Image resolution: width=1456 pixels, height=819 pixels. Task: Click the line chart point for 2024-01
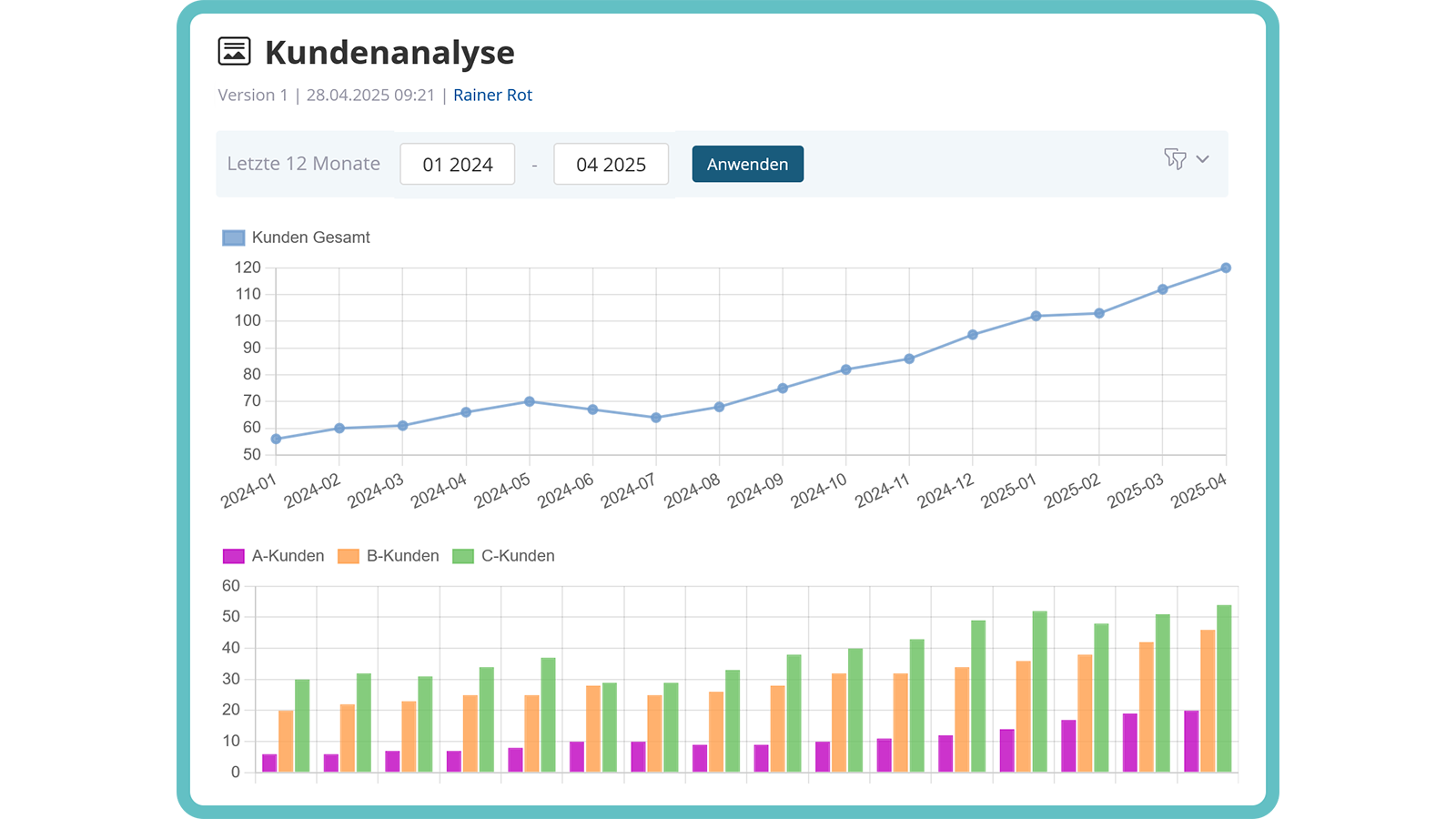point(276,439)
